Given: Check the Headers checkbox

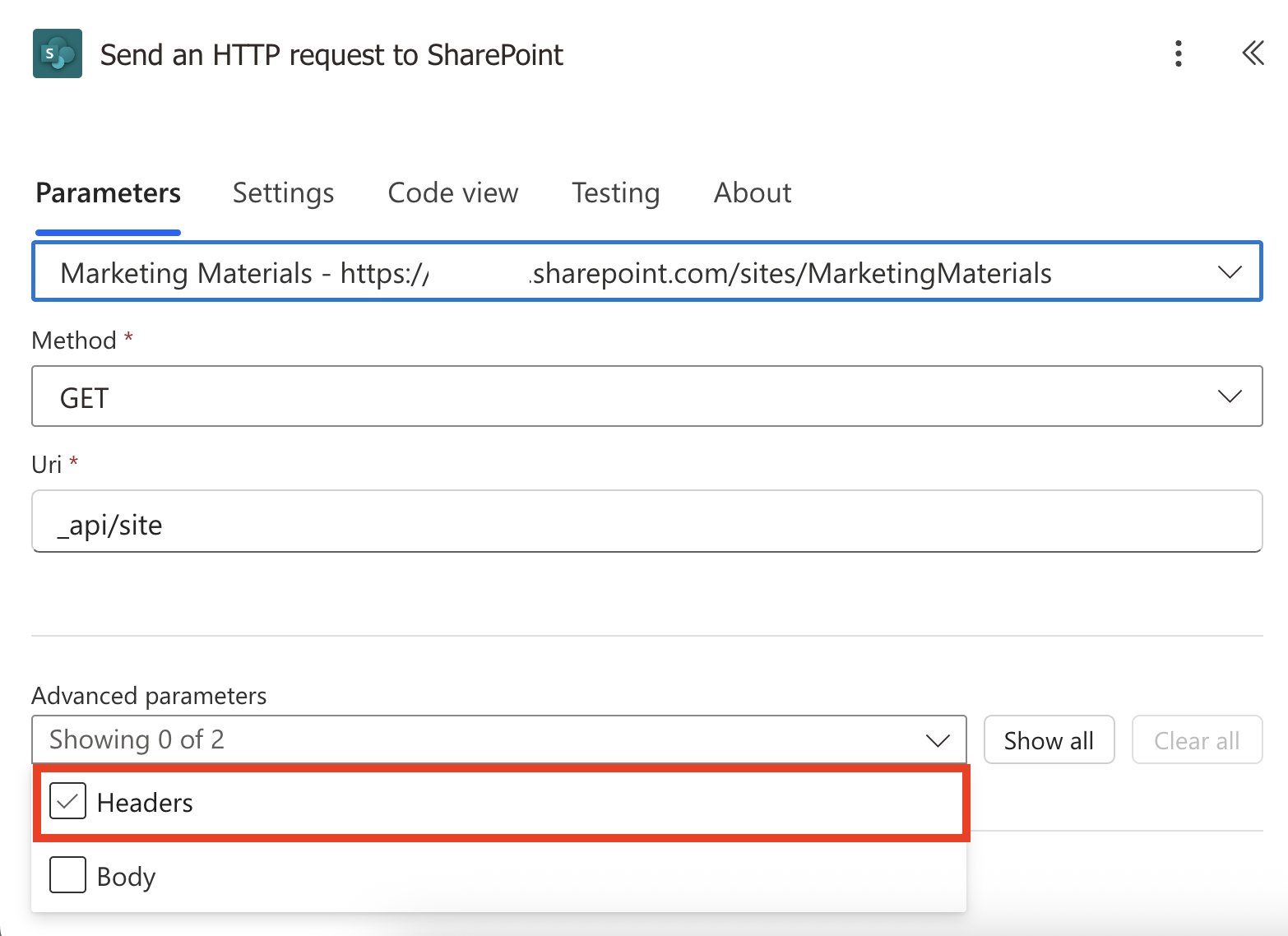Looking at the screenshot, I should click(67, 801).
